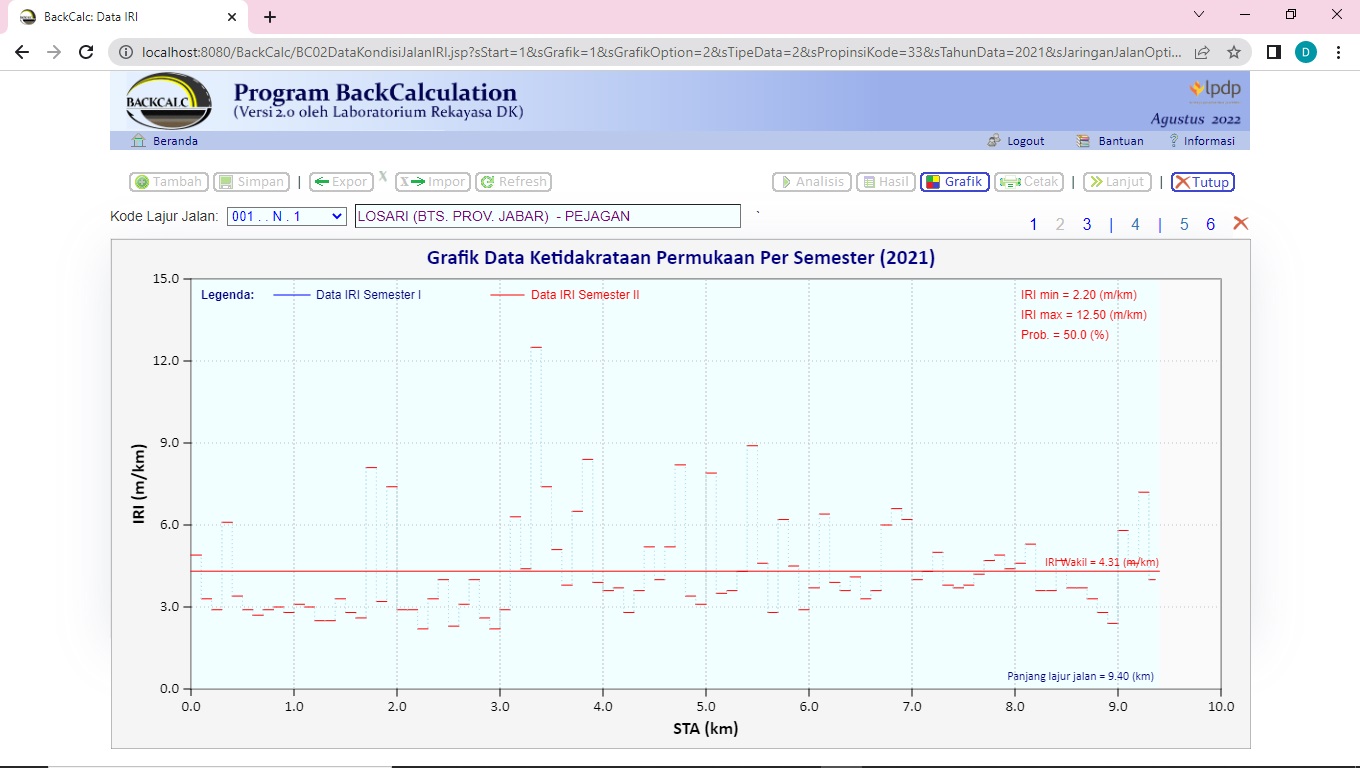
Task: Click the browser address bar
Action: (x=660, y=52)
